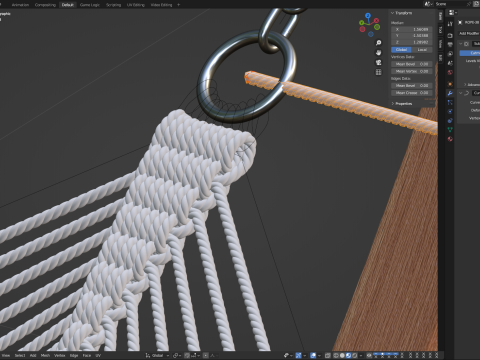Select Material Preview shading sphere
Image resolution: width=480 pixels, height=360 pixels.
click(348, 355)
